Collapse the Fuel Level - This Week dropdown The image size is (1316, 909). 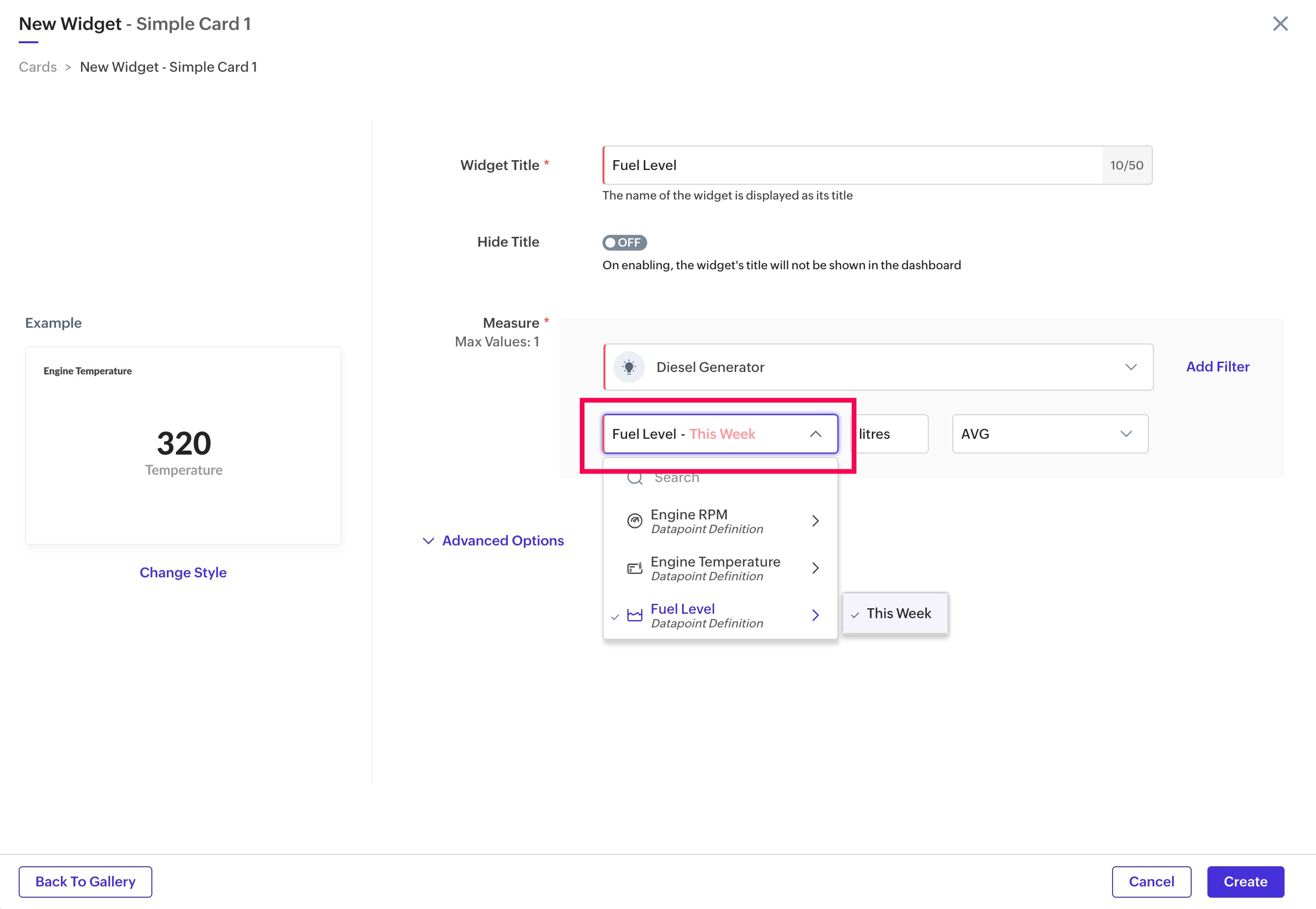coord(815,434)
